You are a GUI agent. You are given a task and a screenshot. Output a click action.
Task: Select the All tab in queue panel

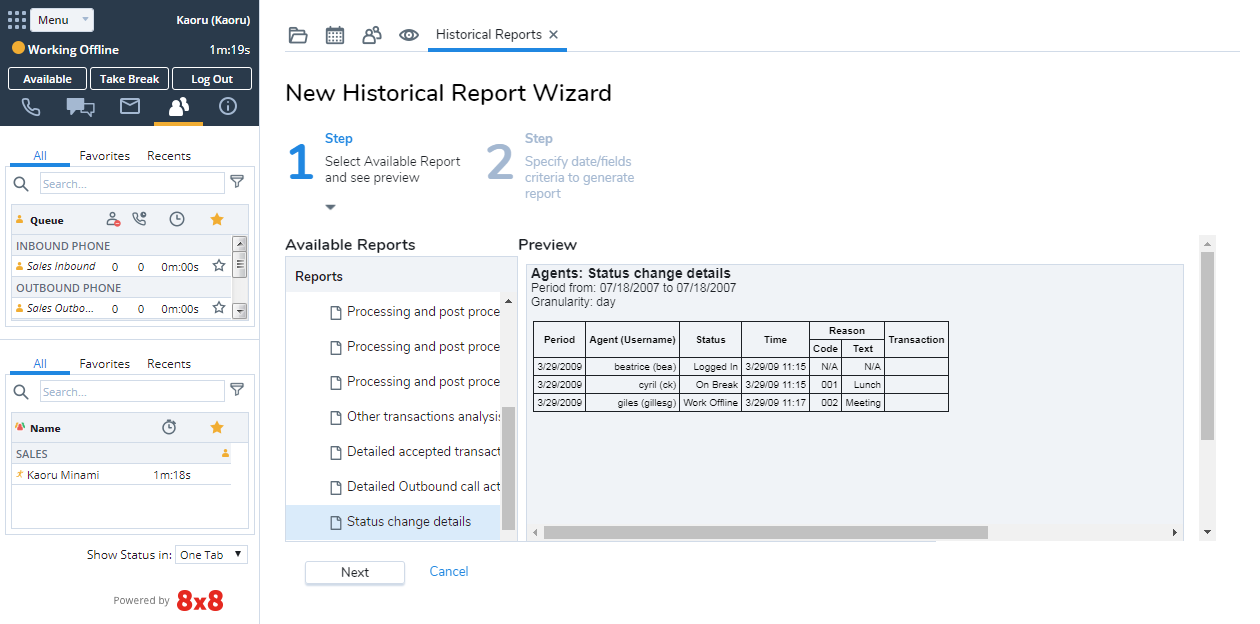point(40,156)
